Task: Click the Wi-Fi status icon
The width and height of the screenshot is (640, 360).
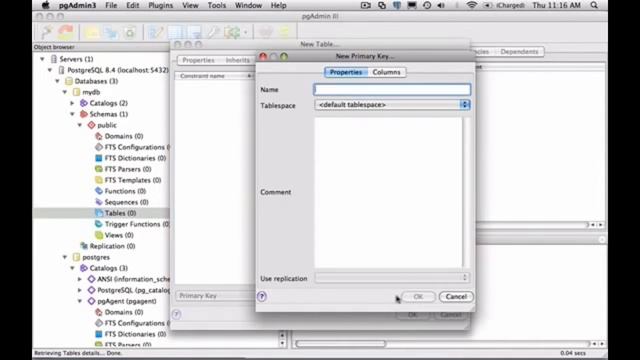Action: click(471, 5)
